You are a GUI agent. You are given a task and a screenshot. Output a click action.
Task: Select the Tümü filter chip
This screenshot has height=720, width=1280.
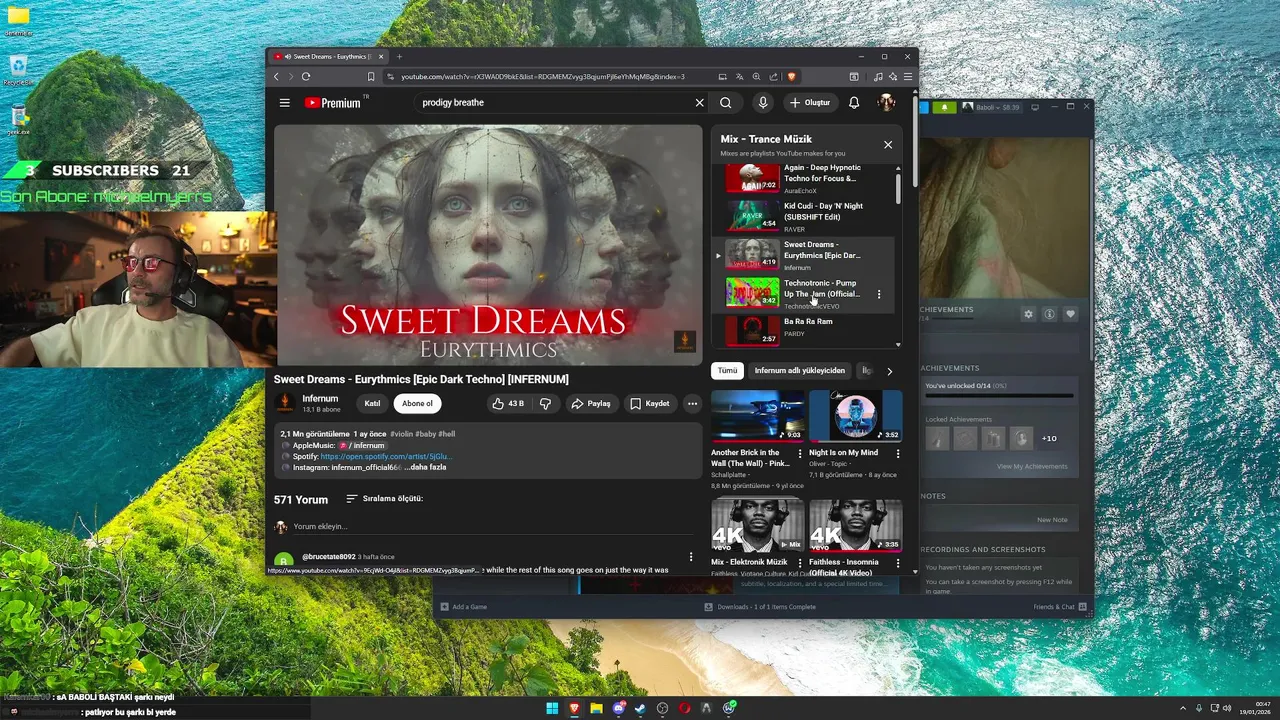[727, 371]
